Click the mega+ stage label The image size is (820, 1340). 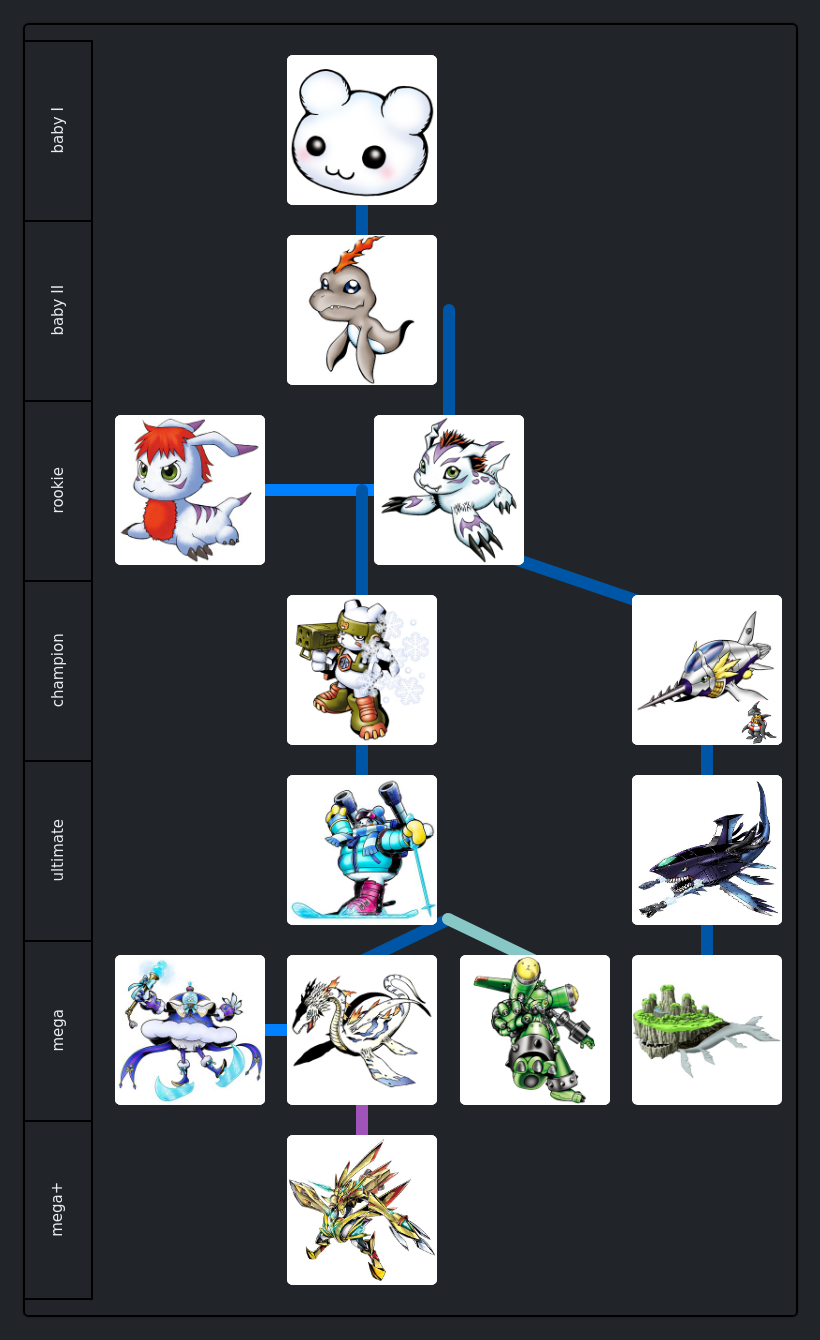(58, 1210)
